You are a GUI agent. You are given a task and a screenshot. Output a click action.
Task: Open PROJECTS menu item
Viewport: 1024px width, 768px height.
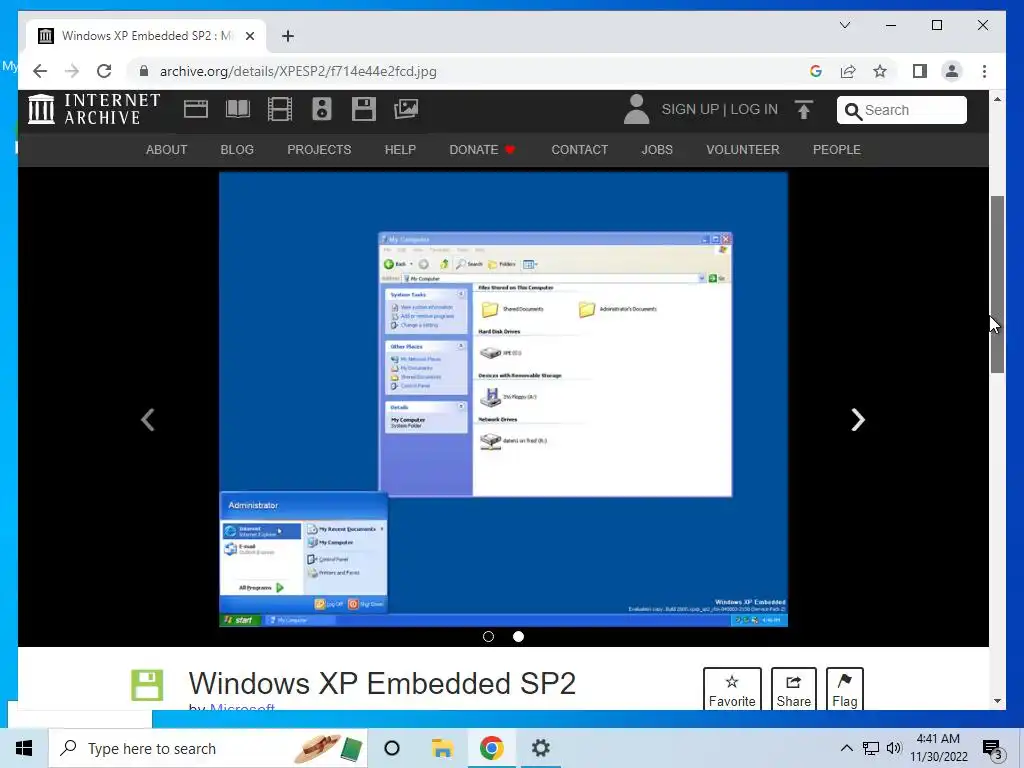(x=319, y=150)
